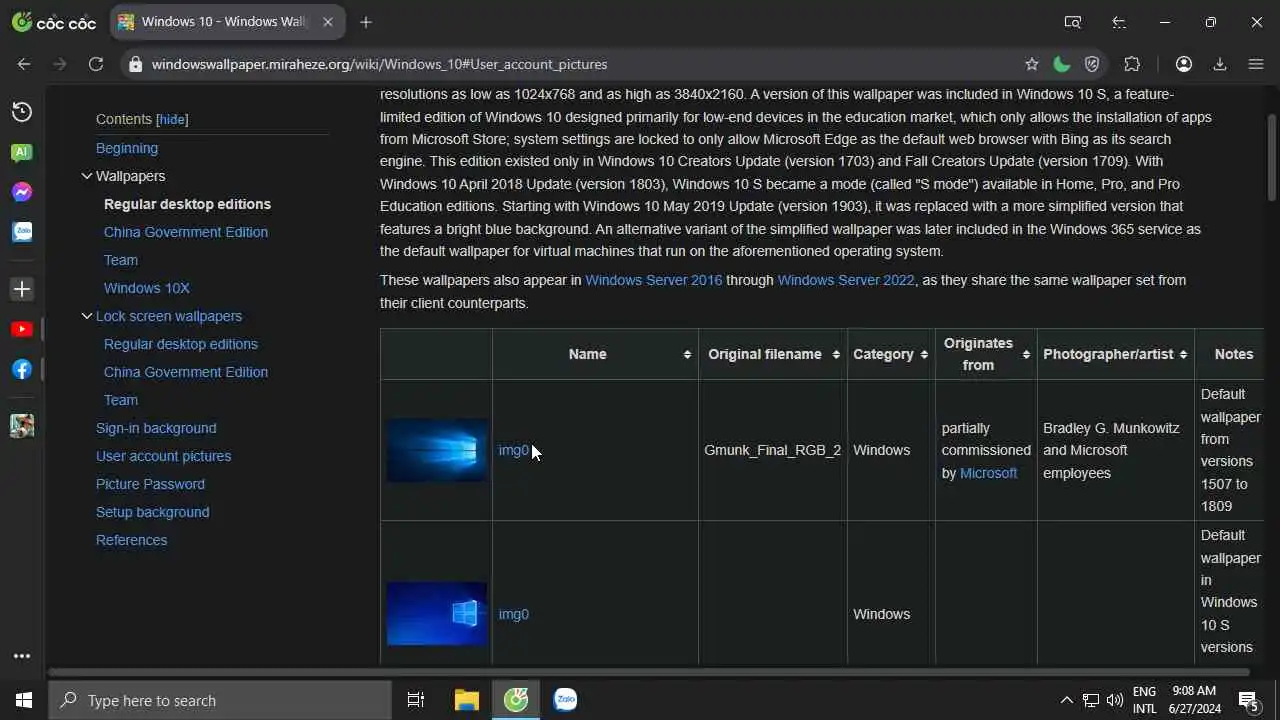Open the sidebar more options dots
Viewport: 1280px width, 720px height.
[22, 656]
